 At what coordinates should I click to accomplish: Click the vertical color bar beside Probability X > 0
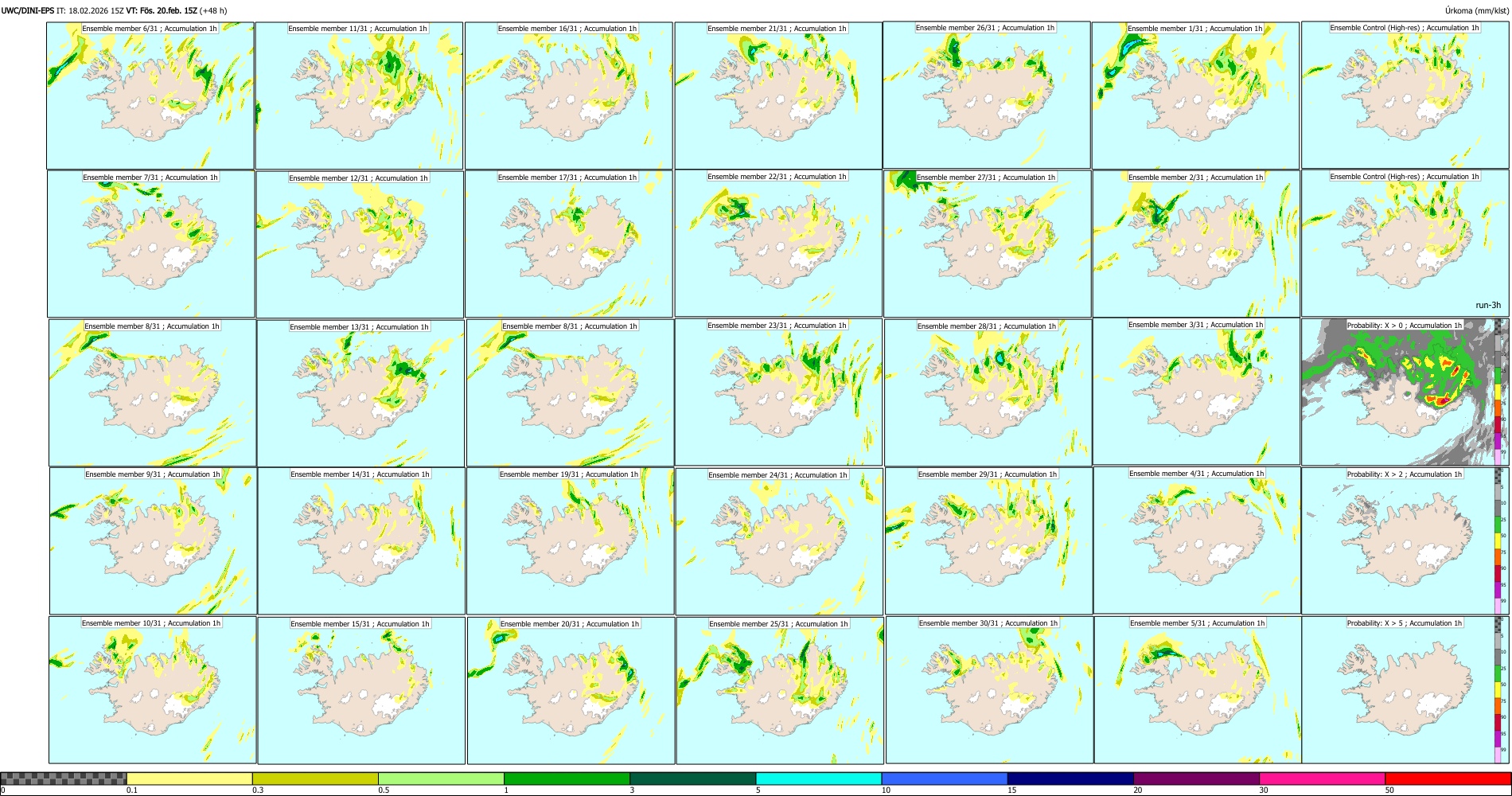click(1499, 392)
